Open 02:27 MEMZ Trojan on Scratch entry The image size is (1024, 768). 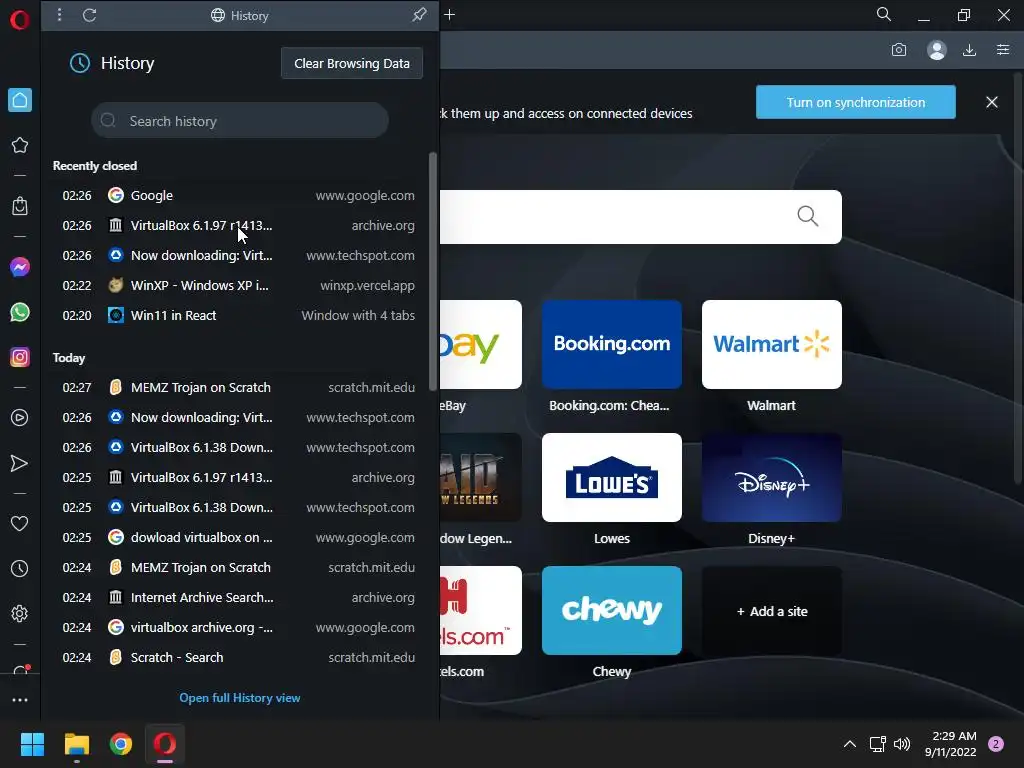(x=238, y=387)
